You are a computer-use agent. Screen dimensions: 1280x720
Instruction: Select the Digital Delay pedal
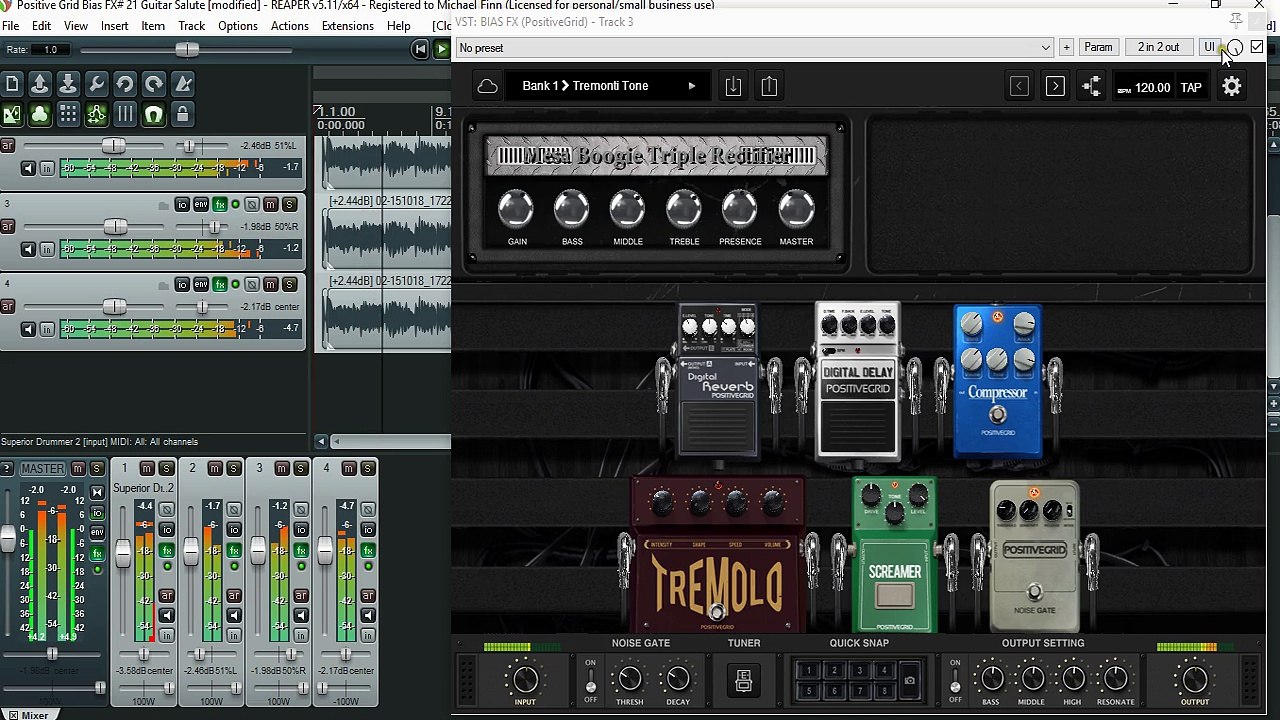coord(858,383)
